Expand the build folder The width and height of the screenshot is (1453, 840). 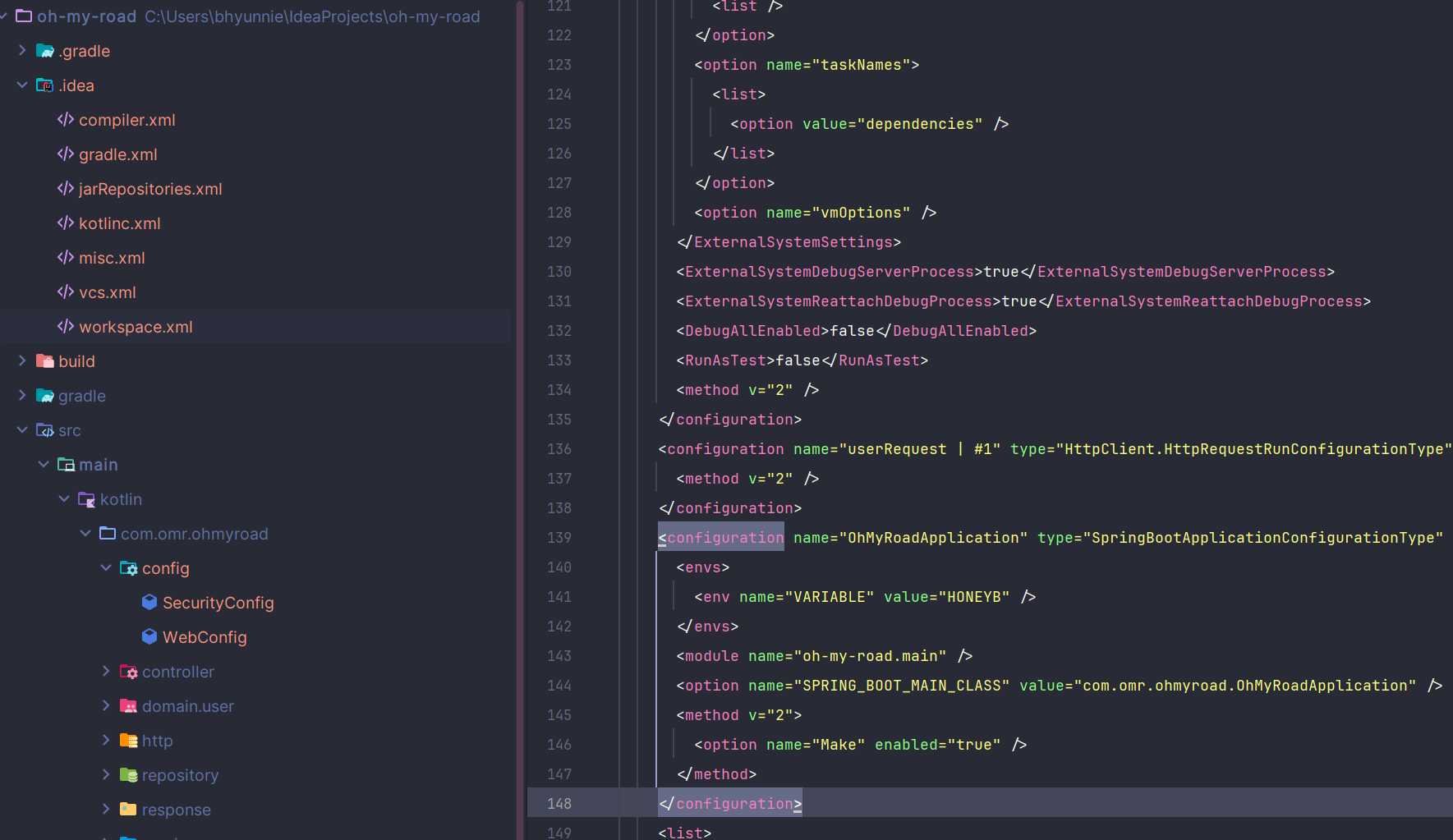tap(22, 361)
